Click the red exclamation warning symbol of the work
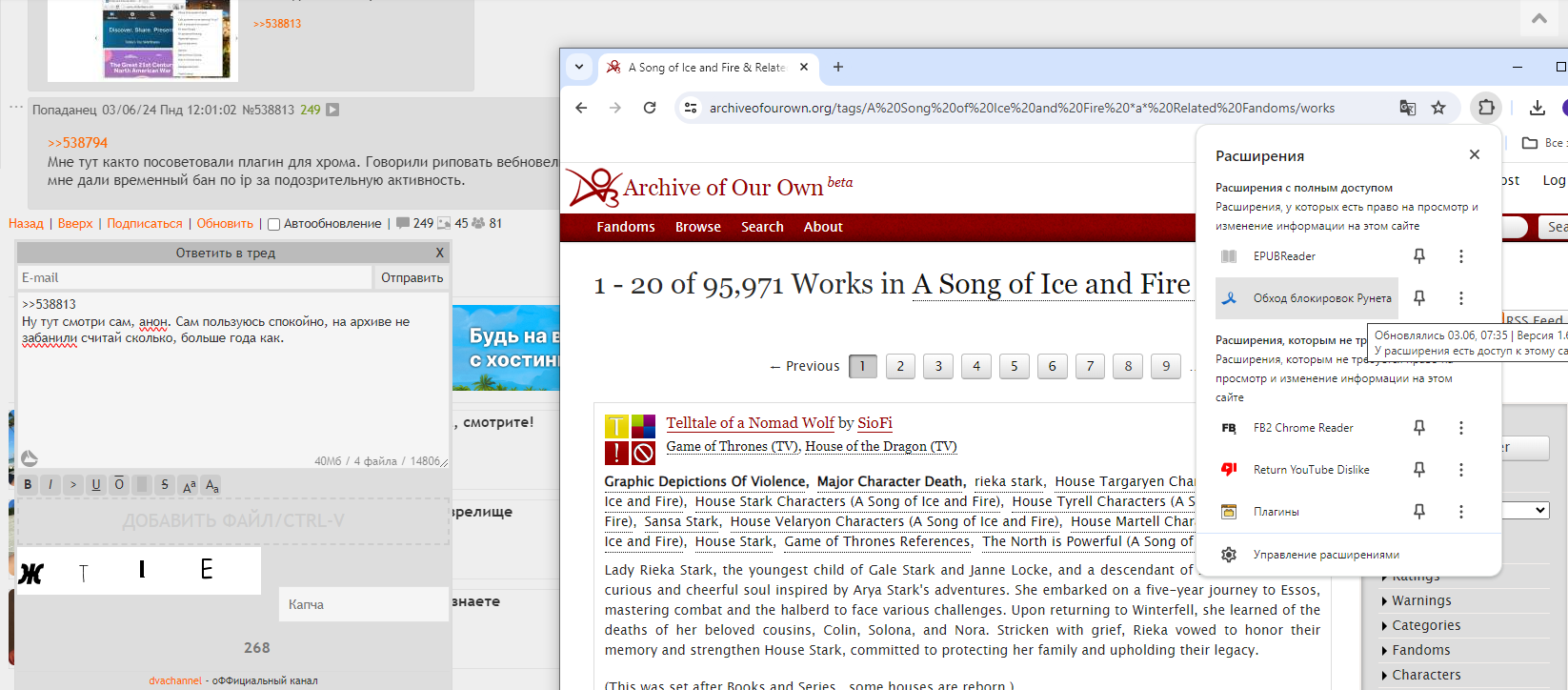 point(616,453)
